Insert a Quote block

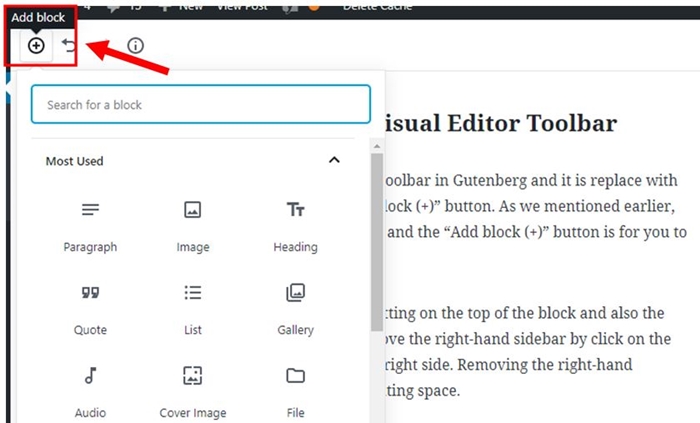coord(90,311)
